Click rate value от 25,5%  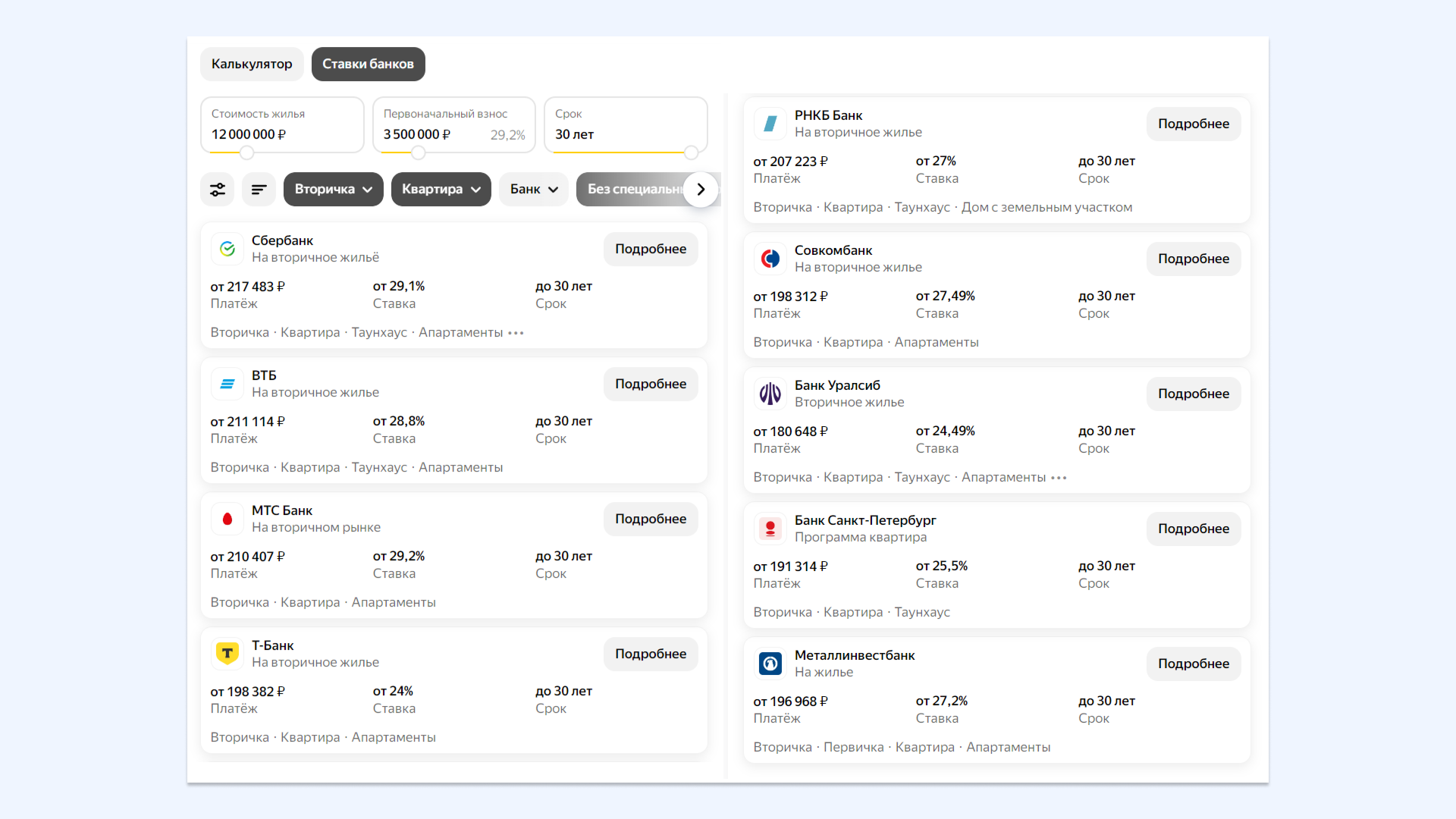coord(942,566)
